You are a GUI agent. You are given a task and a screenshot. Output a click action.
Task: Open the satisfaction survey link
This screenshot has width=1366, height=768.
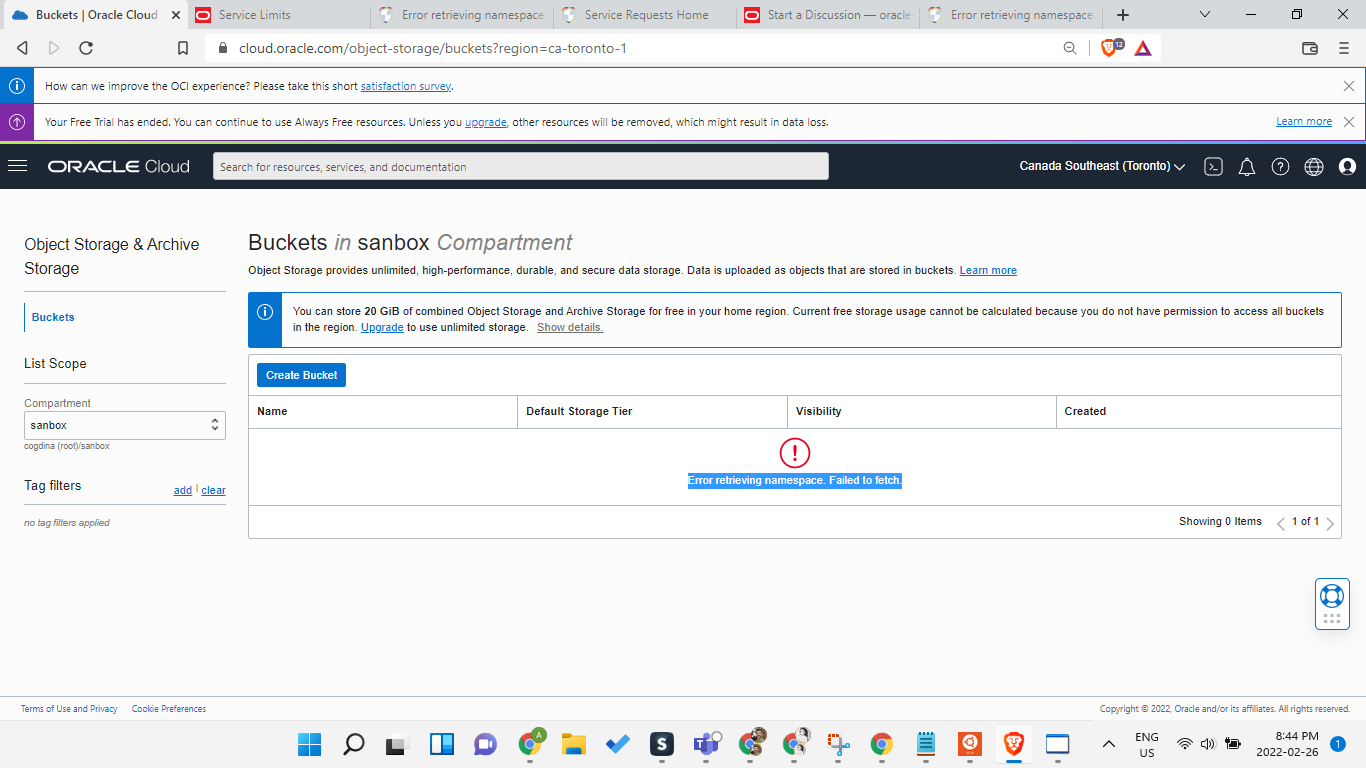(406, 86)
